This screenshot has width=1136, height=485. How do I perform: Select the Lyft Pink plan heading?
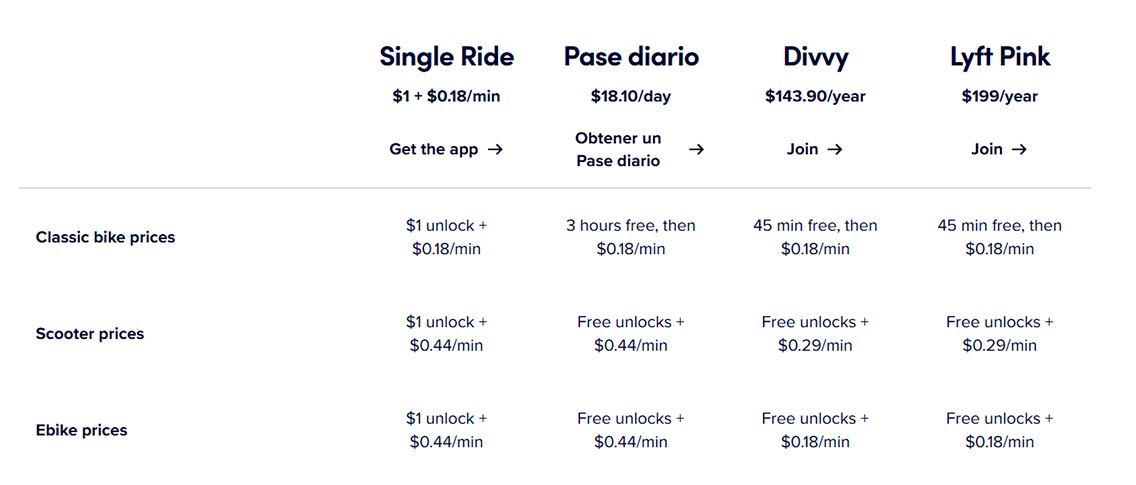pyautogui.click(x=1000, y=57)
